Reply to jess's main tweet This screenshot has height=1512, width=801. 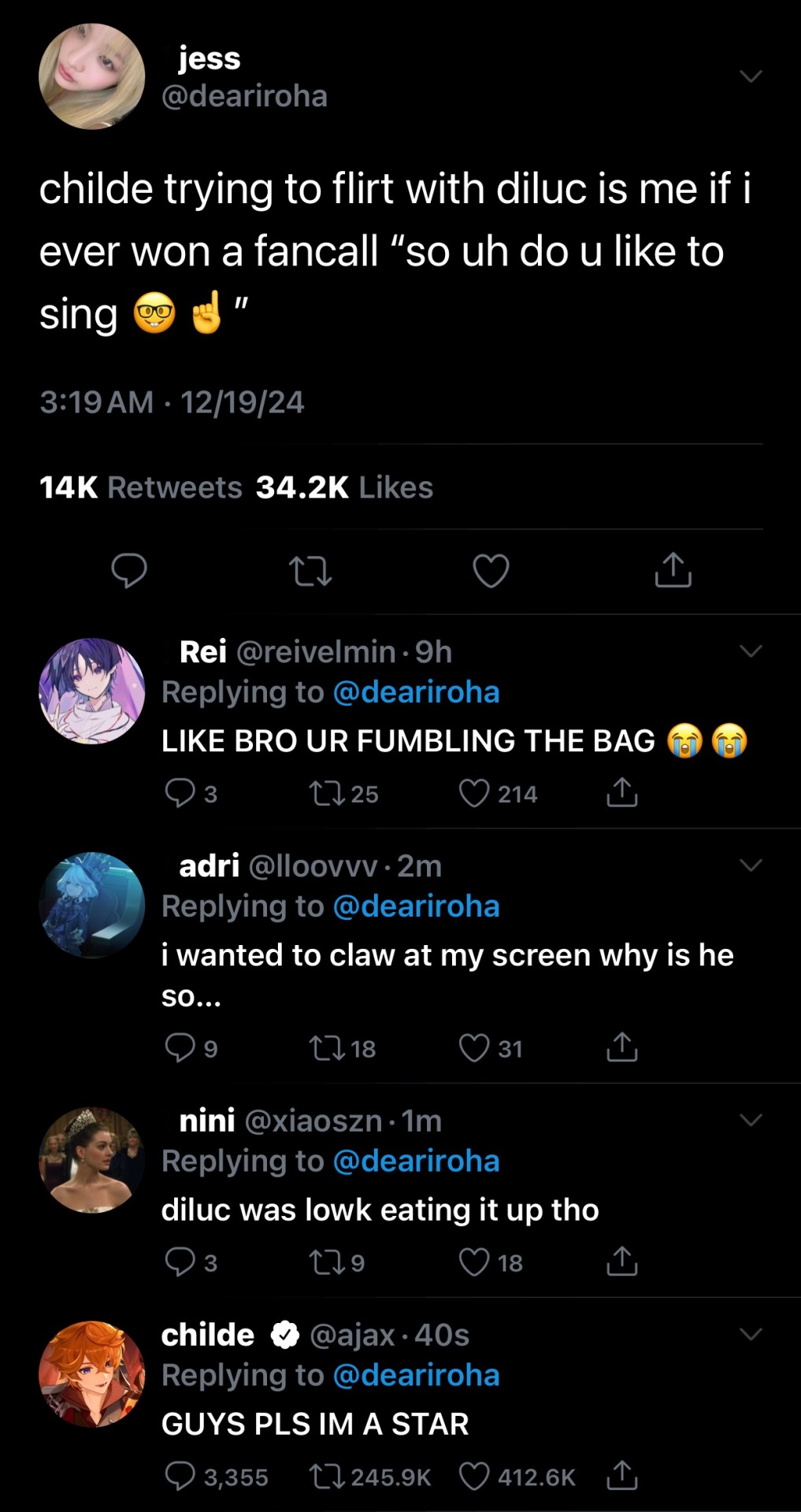(129, 571)
